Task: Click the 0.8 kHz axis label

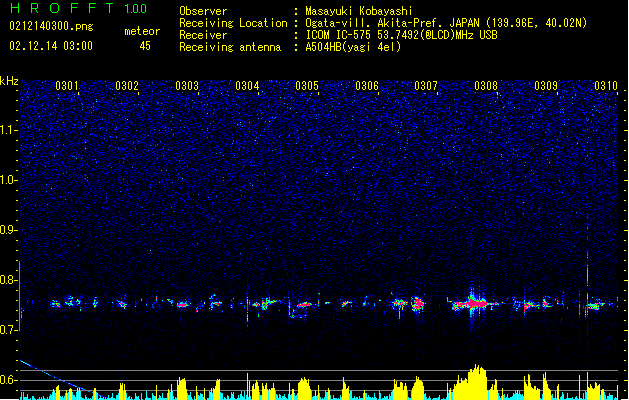Action: pos(9,280)
